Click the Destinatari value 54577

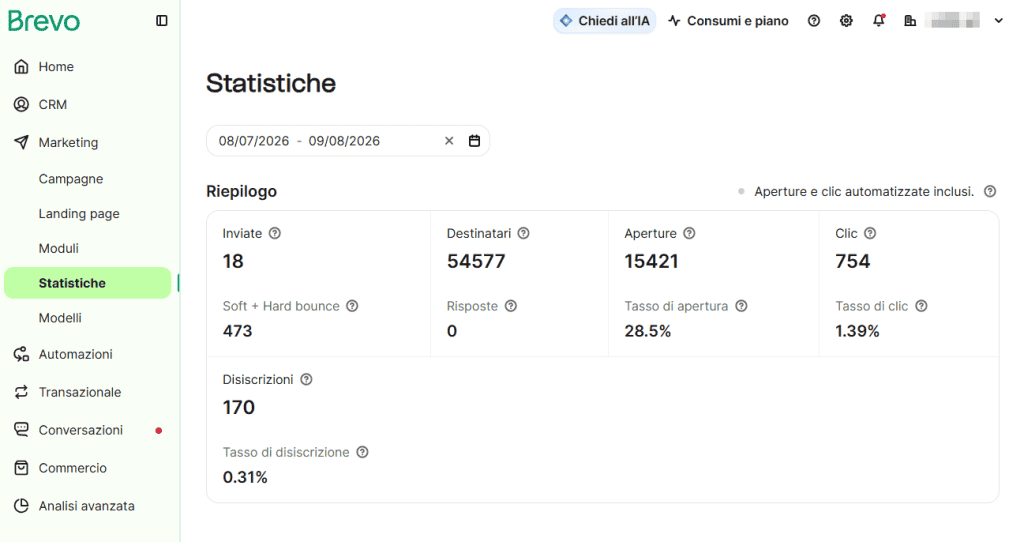click(476, 261)
